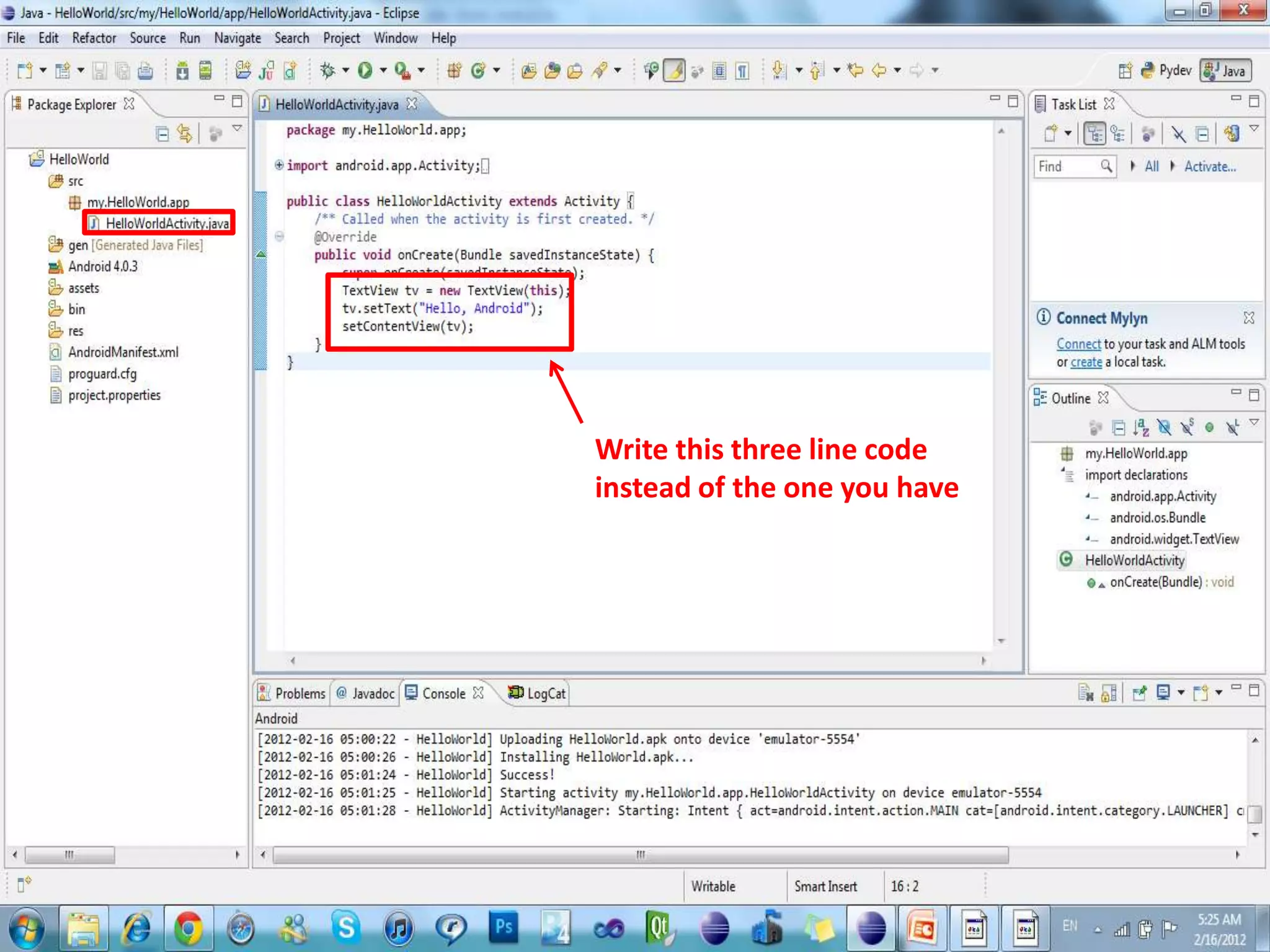Click the All working set filter

(1152, 166)
